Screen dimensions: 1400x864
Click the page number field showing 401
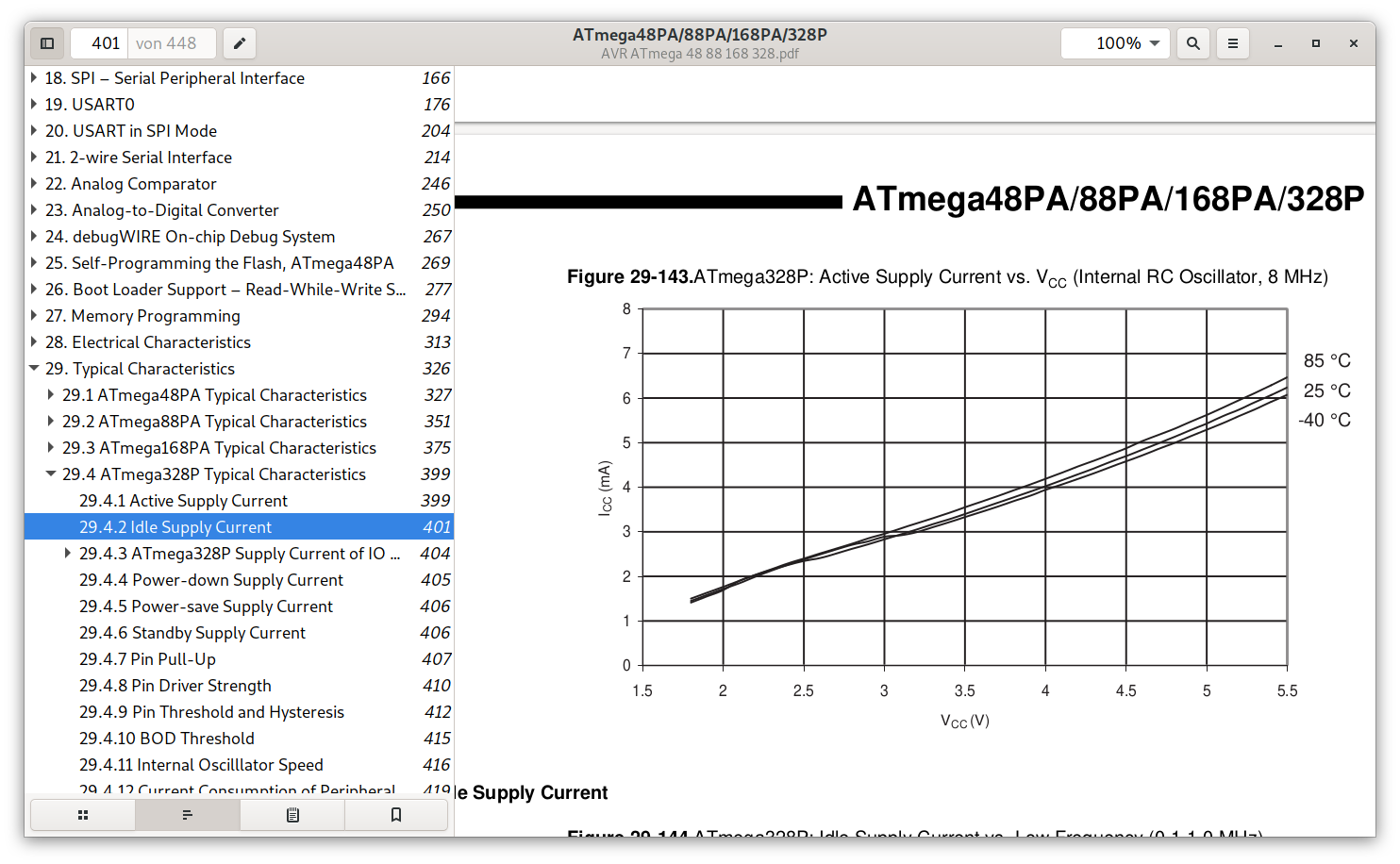100,43
